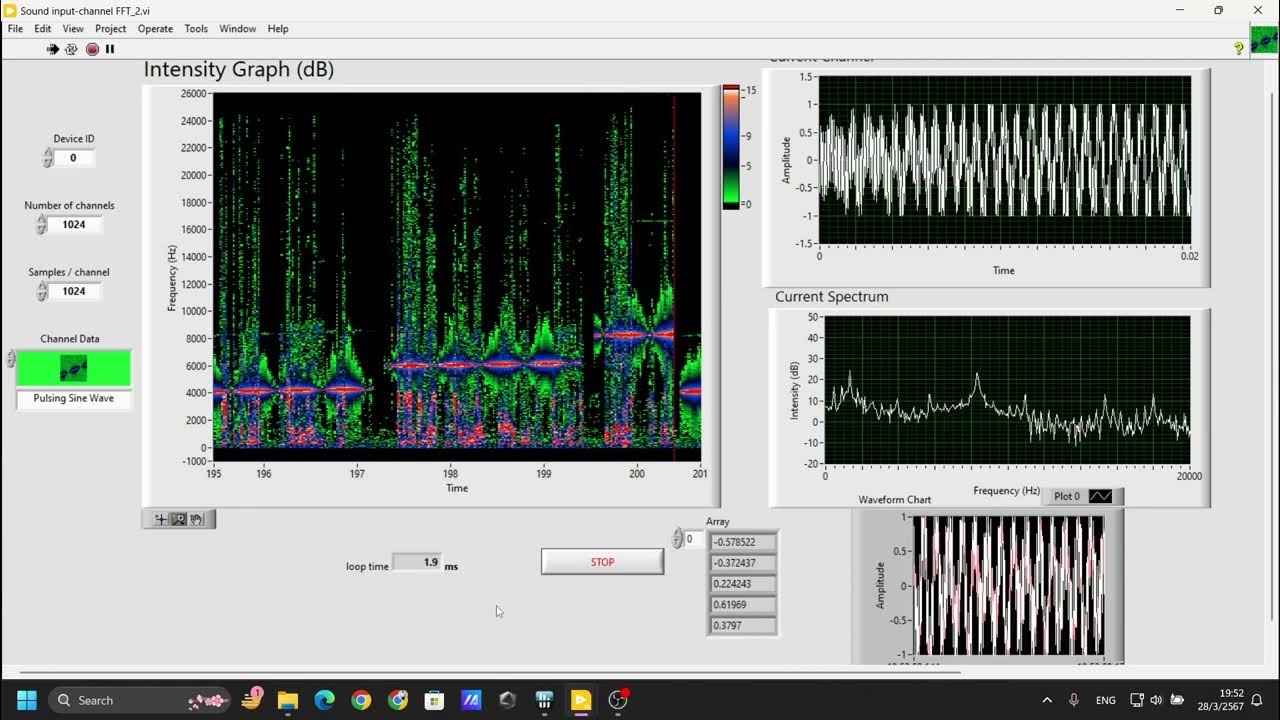This screenshot has width=1280, height=720.
Task: Click the microphone tray icon
Action: [1074, 700]
